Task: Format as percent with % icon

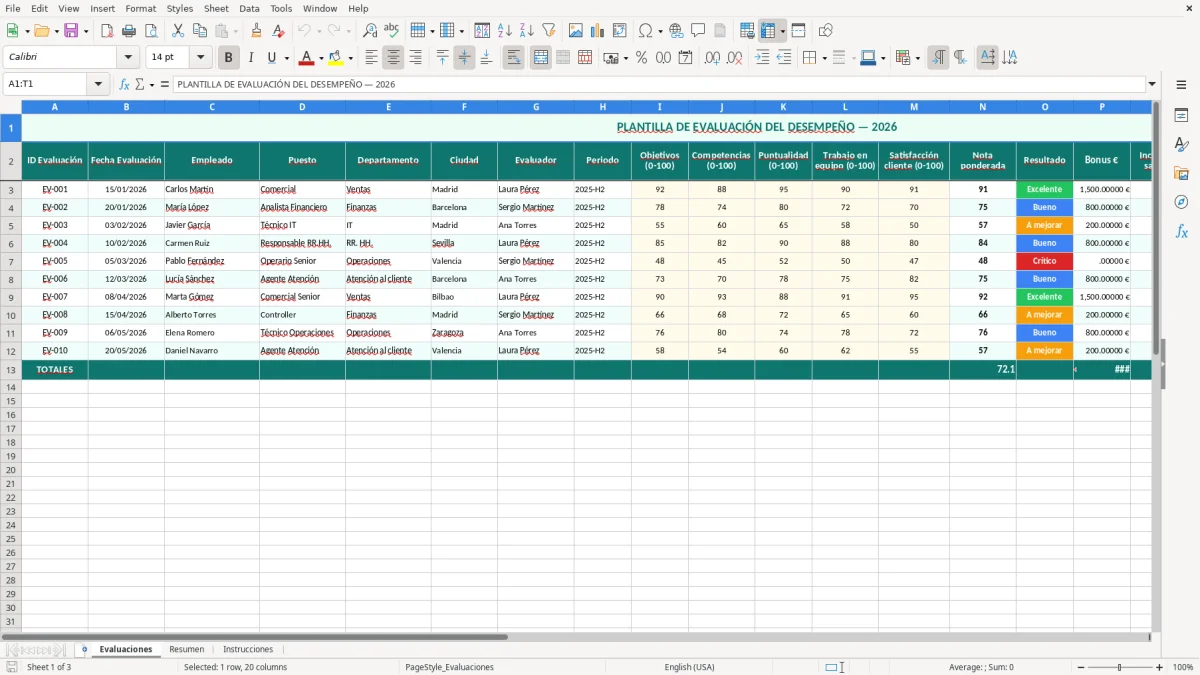Action: tap(641, 58)
